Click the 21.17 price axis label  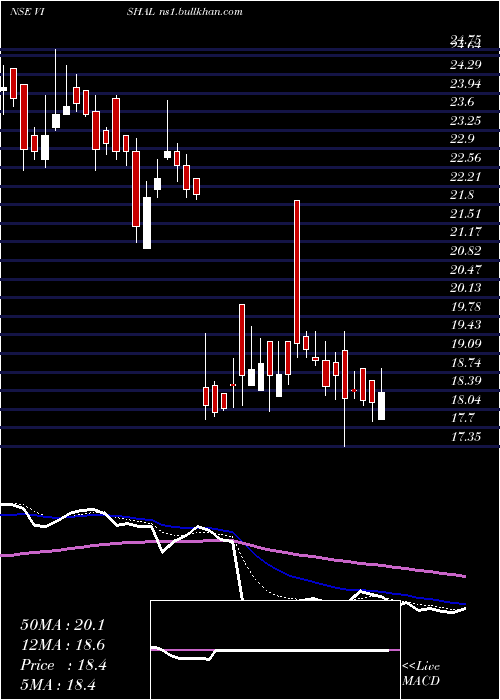point(465,232)
